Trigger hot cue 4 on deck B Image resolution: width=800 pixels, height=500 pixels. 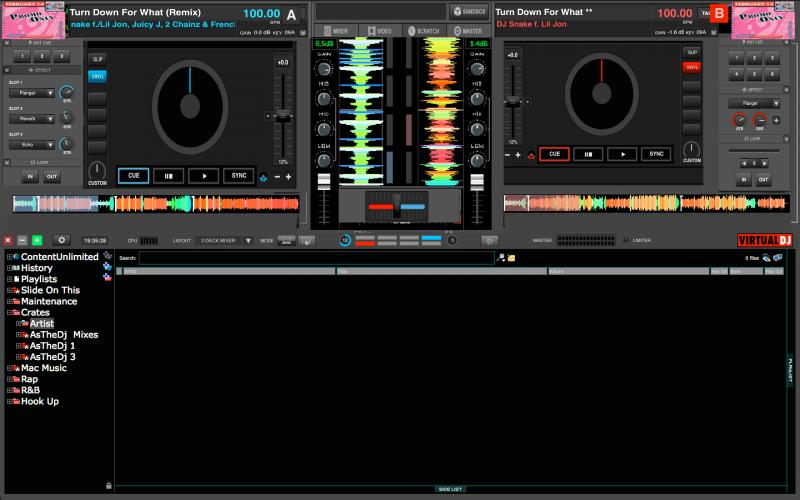736,74
